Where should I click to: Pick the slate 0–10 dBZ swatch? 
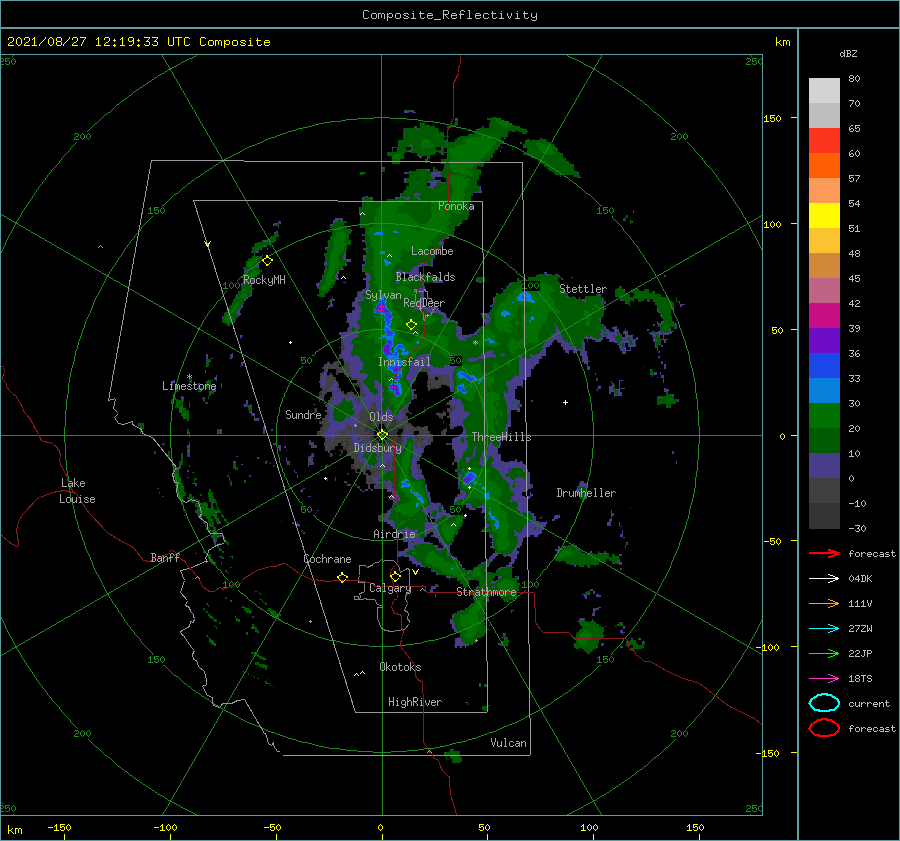[x=824, y=466]
